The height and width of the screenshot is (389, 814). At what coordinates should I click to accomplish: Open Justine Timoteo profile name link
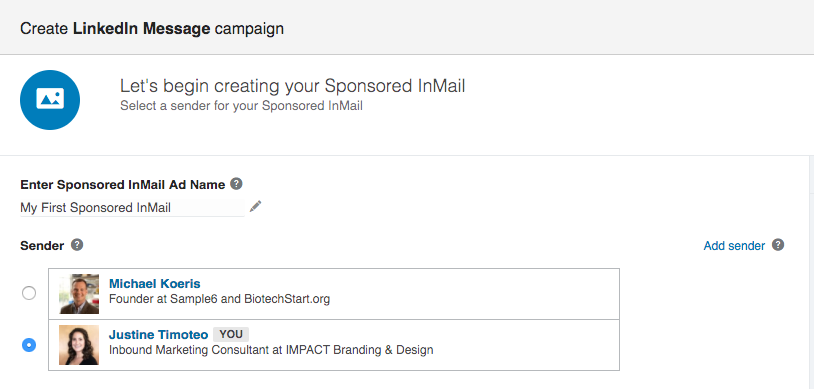[x=158, y=334]
